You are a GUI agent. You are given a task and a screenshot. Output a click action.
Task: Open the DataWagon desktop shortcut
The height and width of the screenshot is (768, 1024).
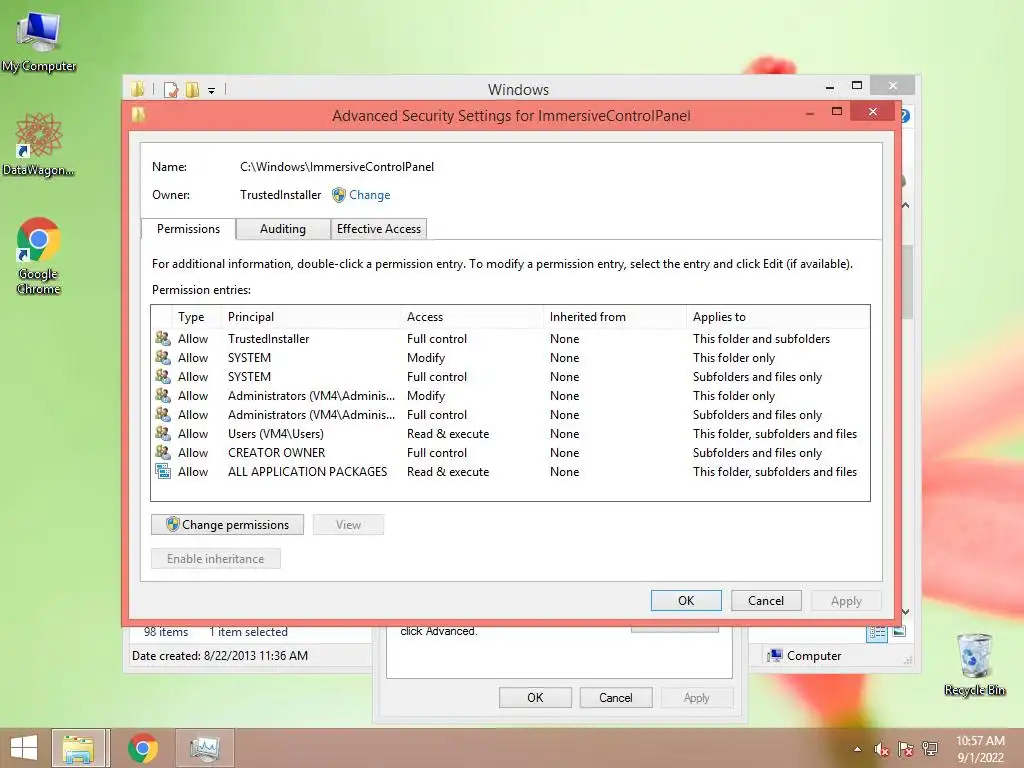point(39,145)
